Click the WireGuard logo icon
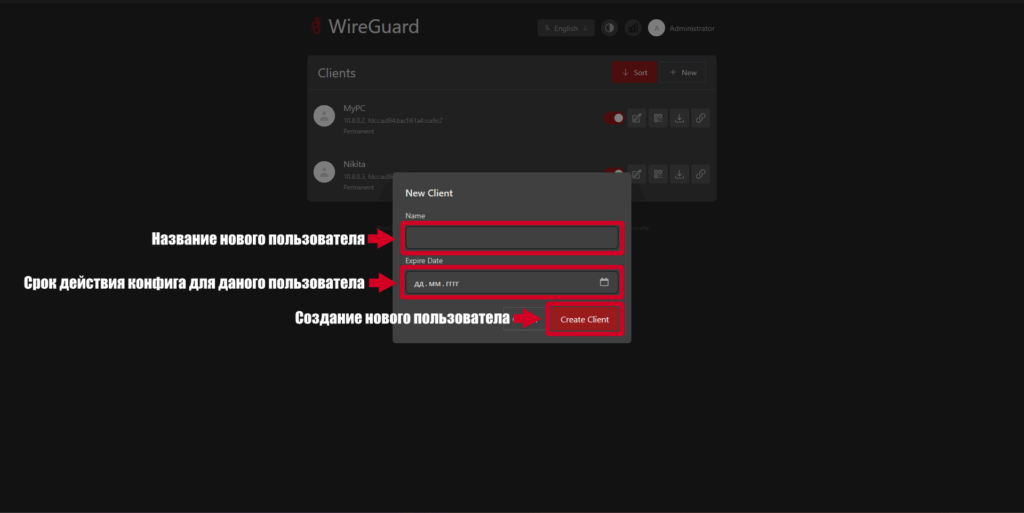This screenshot has width=1024, height=513. (x=316, y=27)
